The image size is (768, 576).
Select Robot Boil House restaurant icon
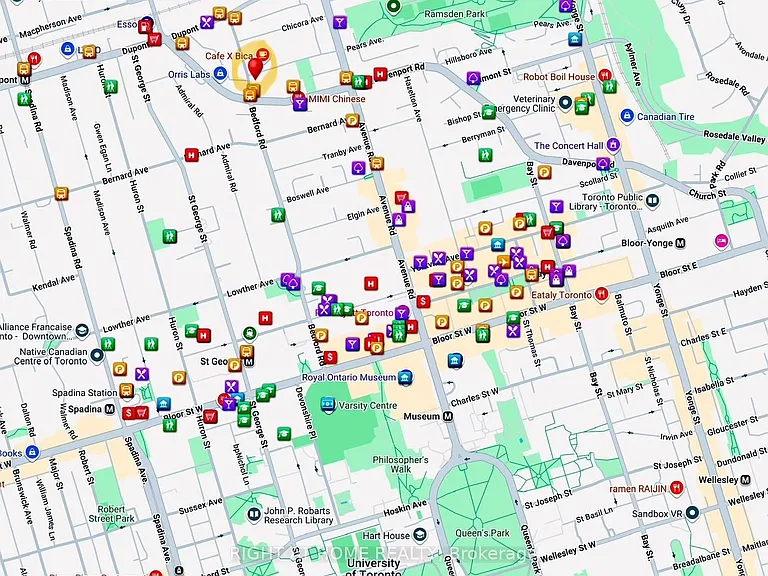(x=605, y=76)
